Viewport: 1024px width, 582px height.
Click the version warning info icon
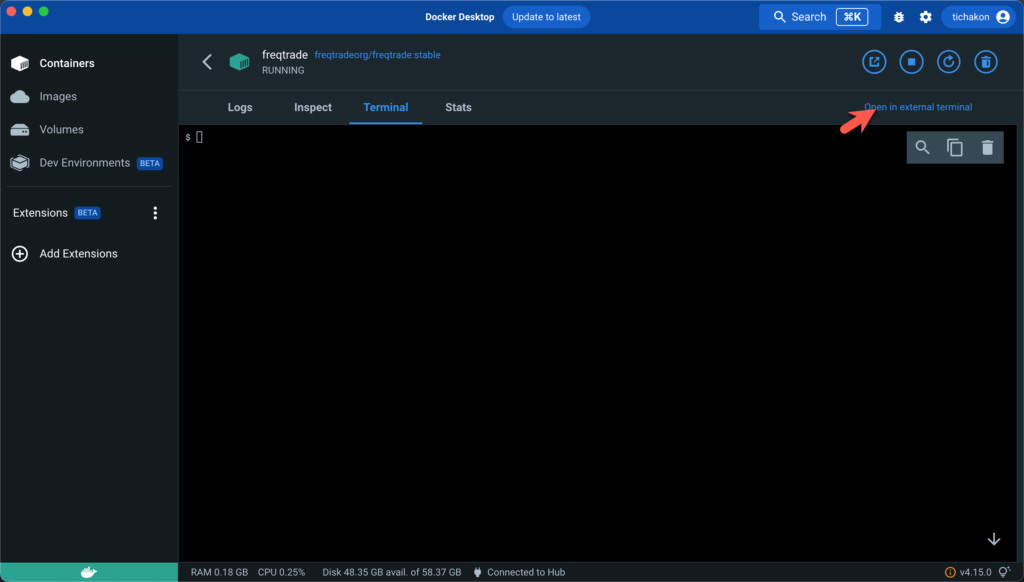(x=950, y=572)
